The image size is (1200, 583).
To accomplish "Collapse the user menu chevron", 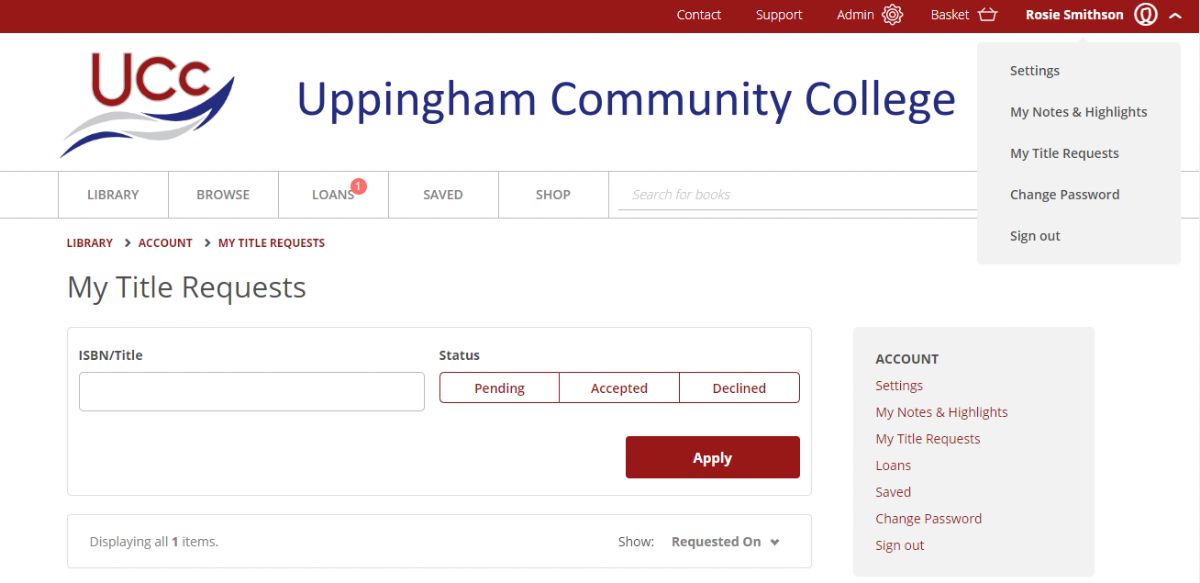I will click(x=1175, y=15).
